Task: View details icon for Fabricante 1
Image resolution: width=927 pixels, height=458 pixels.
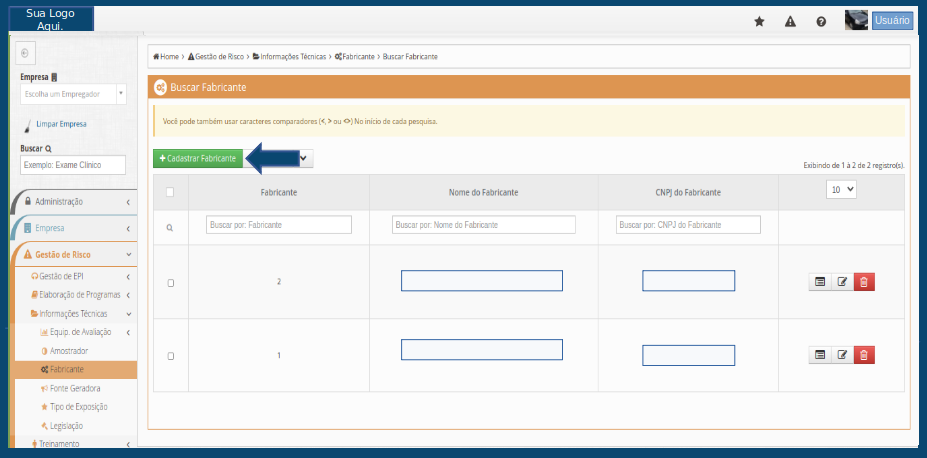Action: click(820, 355)
